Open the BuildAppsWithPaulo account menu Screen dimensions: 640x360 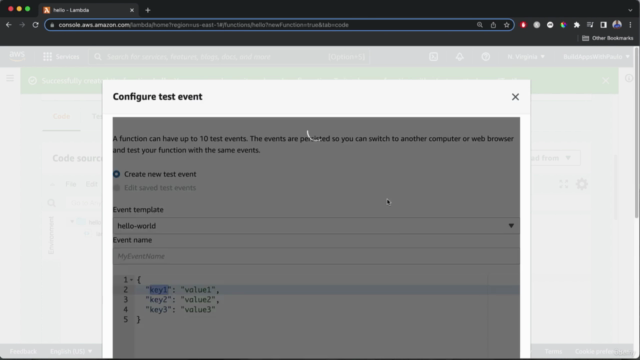point(596,57)
